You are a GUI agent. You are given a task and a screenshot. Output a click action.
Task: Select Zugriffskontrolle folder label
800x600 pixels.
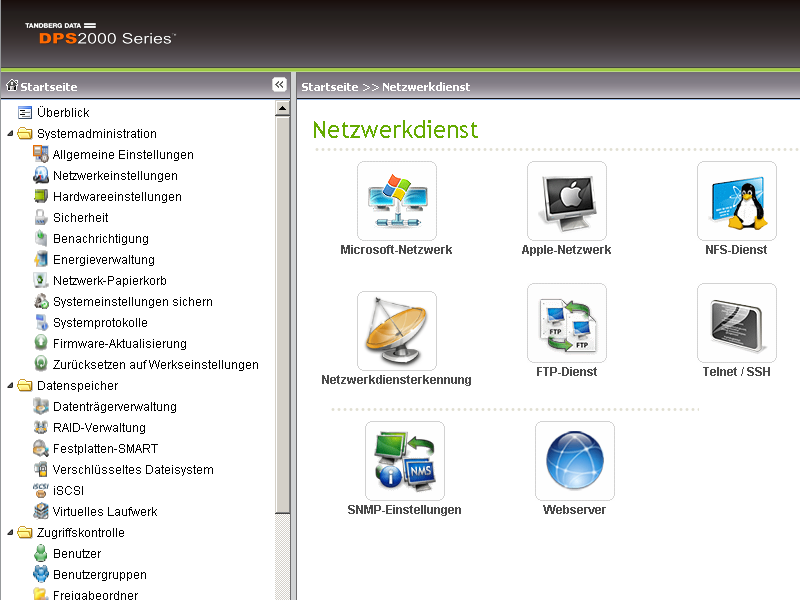coord(81,533)
